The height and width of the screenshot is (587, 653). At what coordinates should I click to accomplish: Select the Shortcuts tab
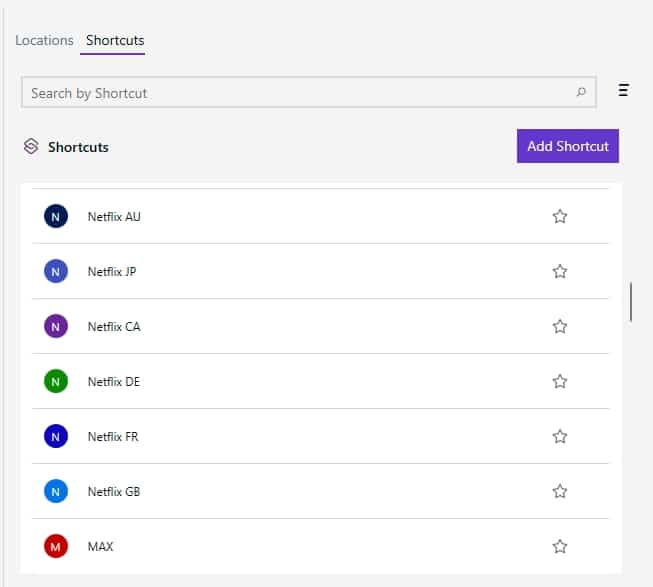pos(115,41)
